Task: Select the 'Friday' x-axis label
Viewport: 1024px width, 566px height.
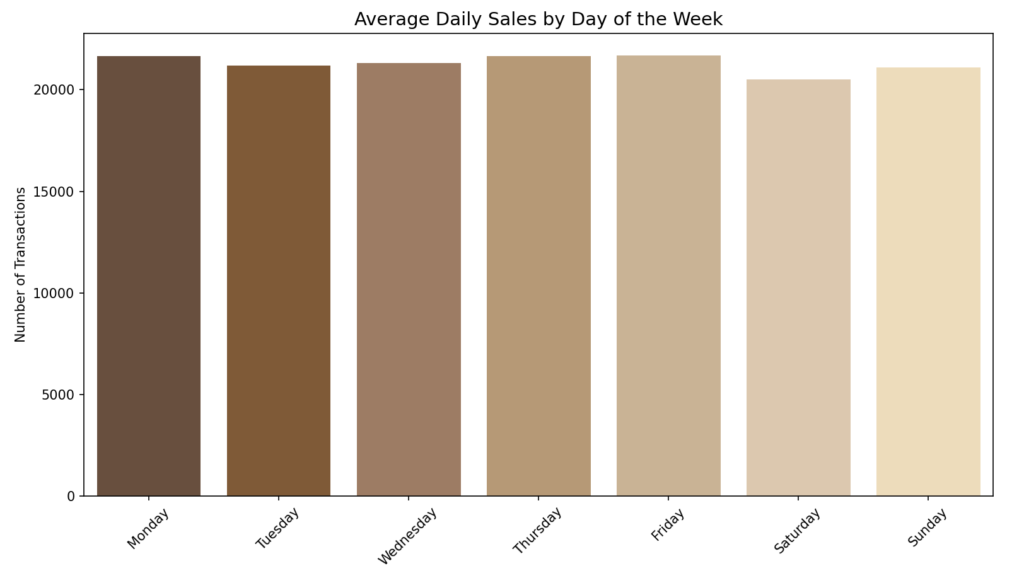Action: pos(668,525)
